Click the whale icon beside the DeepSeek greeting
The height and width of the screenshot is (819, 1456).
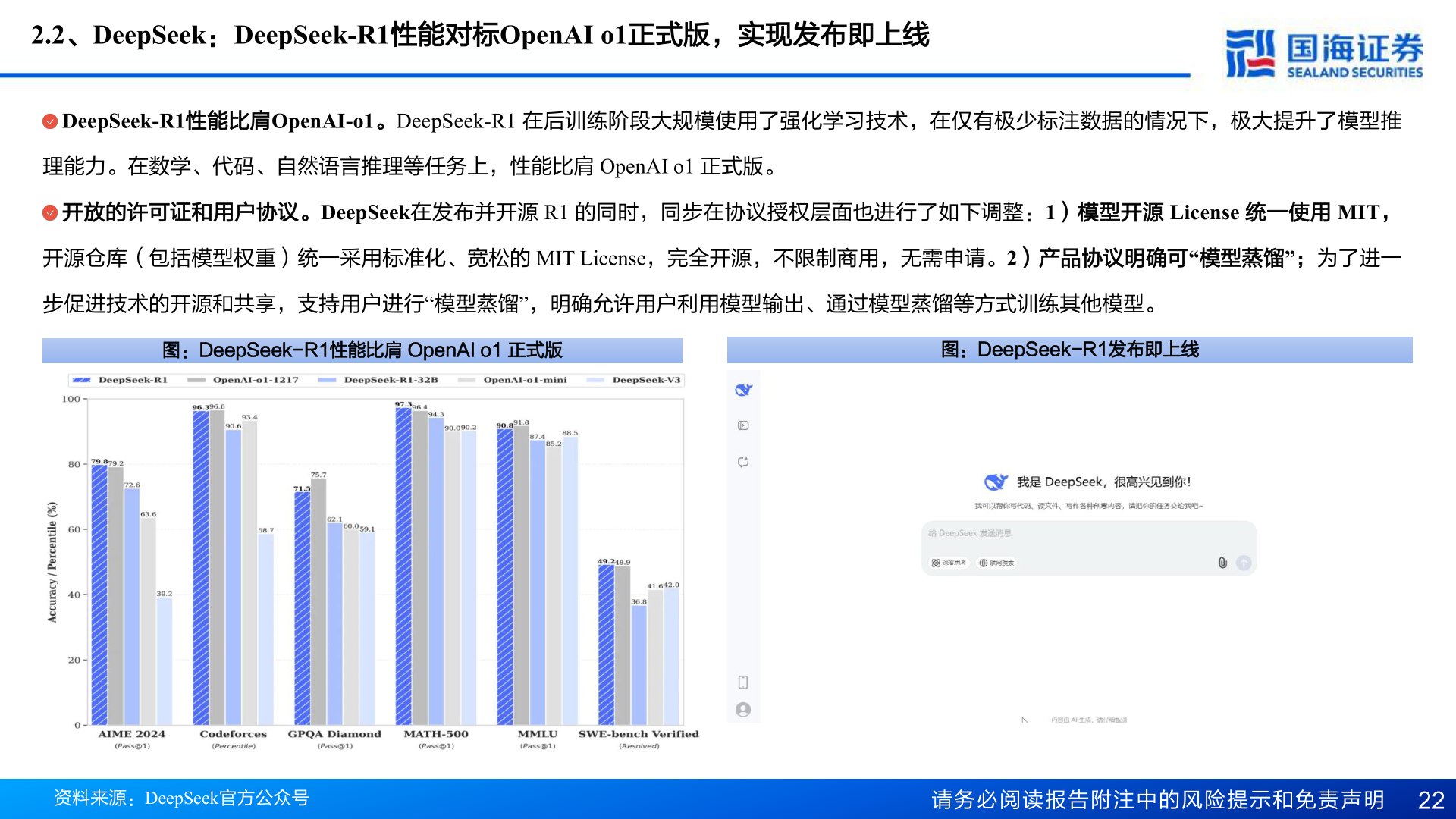996,482
